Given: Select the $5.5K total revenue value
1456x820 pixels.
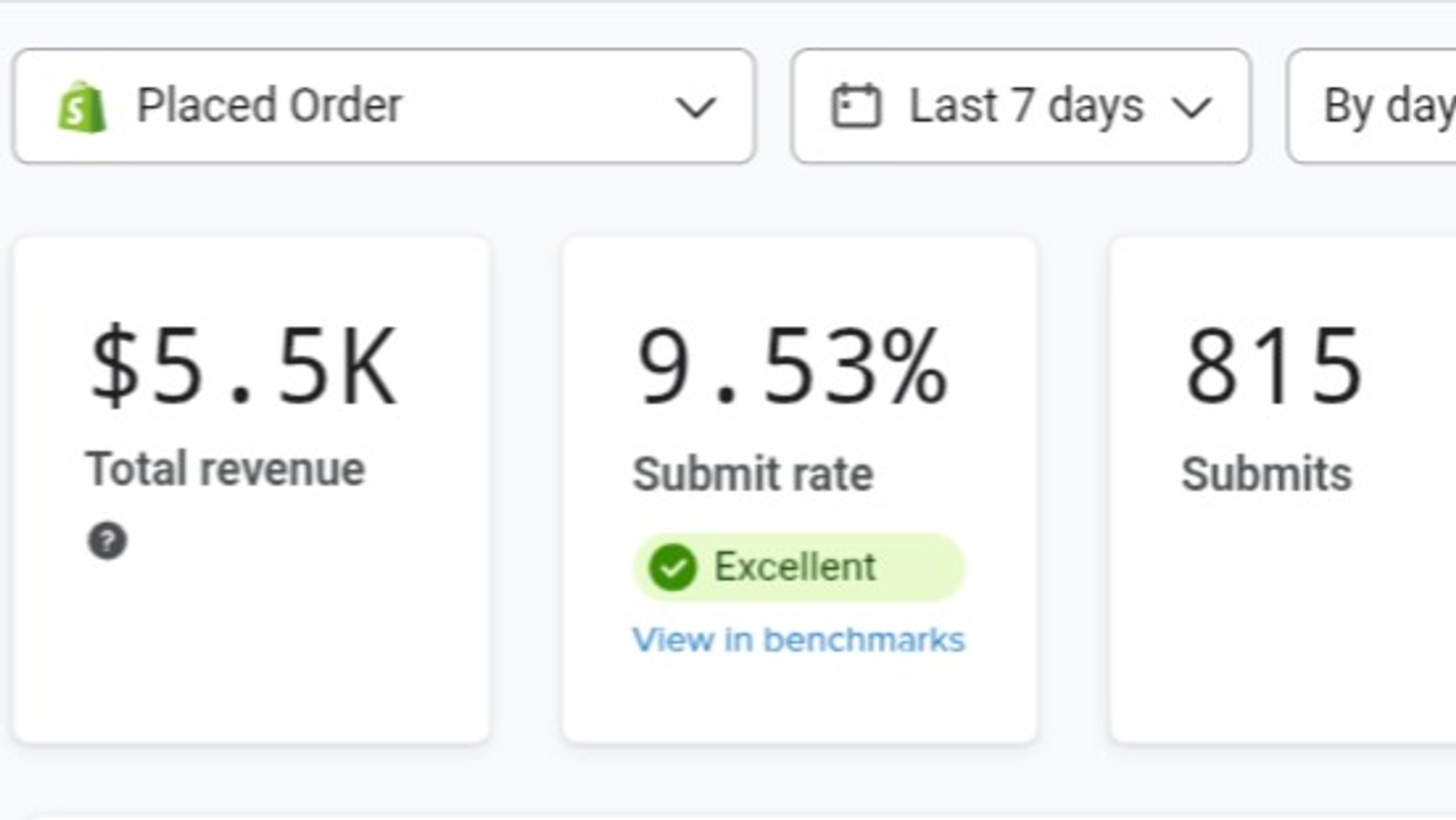Looking at the screenshot, I should 243,364.
